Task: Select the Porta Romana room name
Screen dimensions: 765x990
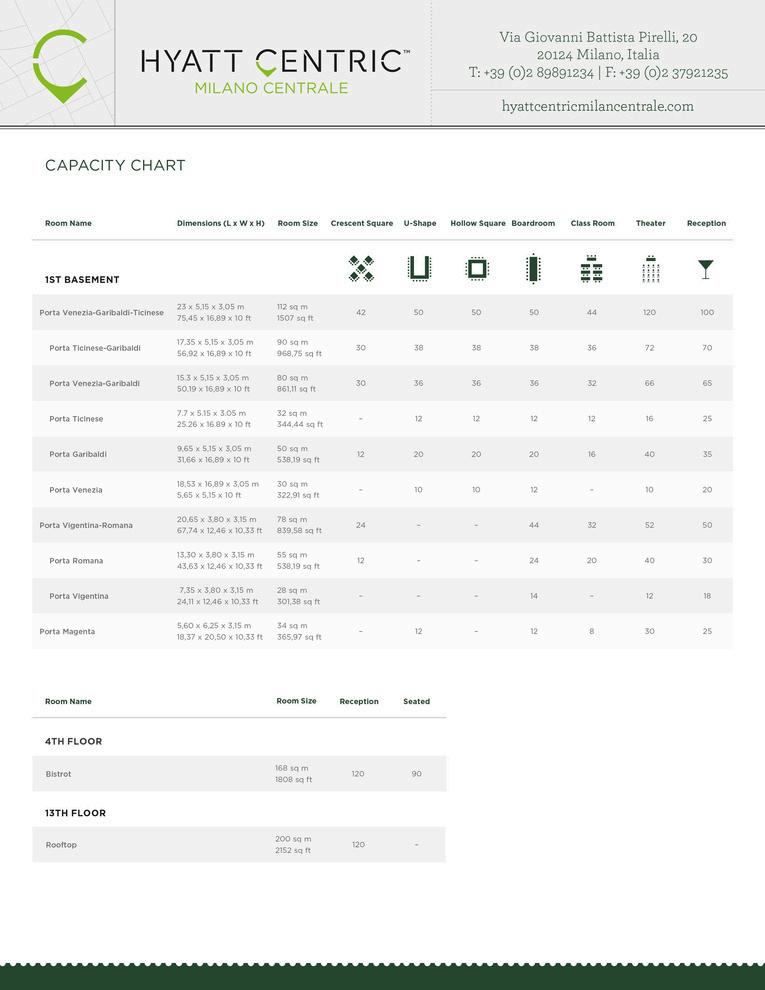Action: tap(76, 561)
